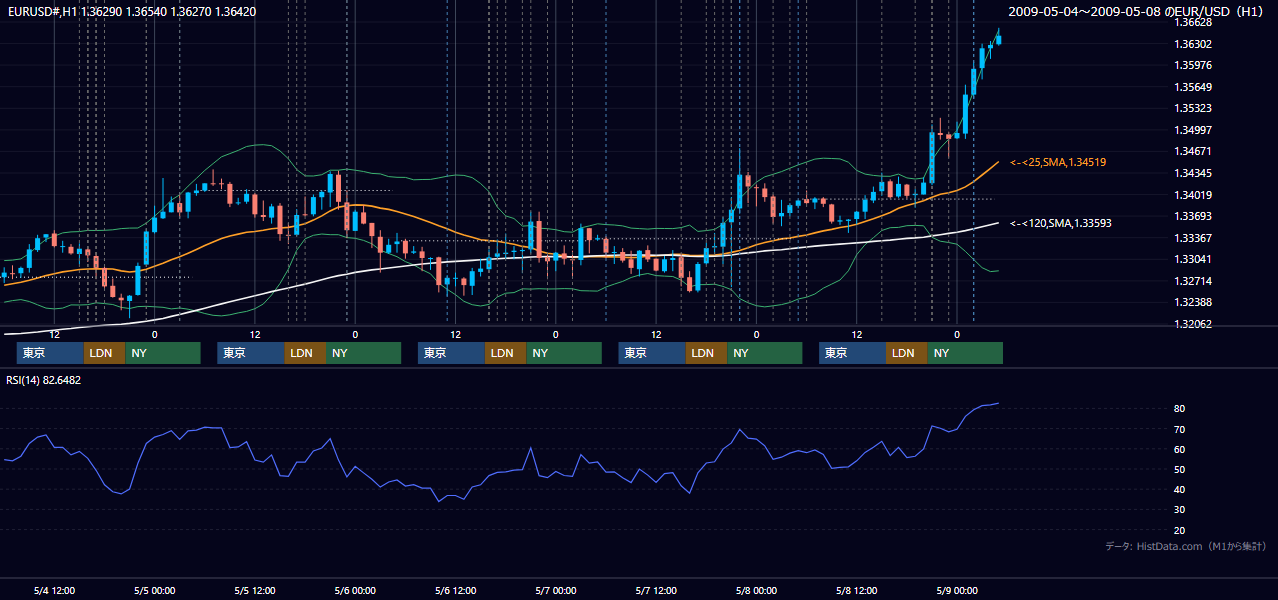Select the 5/7 00:00 date label
This screenshot has height=600, width=1278.
click(555, 590)
